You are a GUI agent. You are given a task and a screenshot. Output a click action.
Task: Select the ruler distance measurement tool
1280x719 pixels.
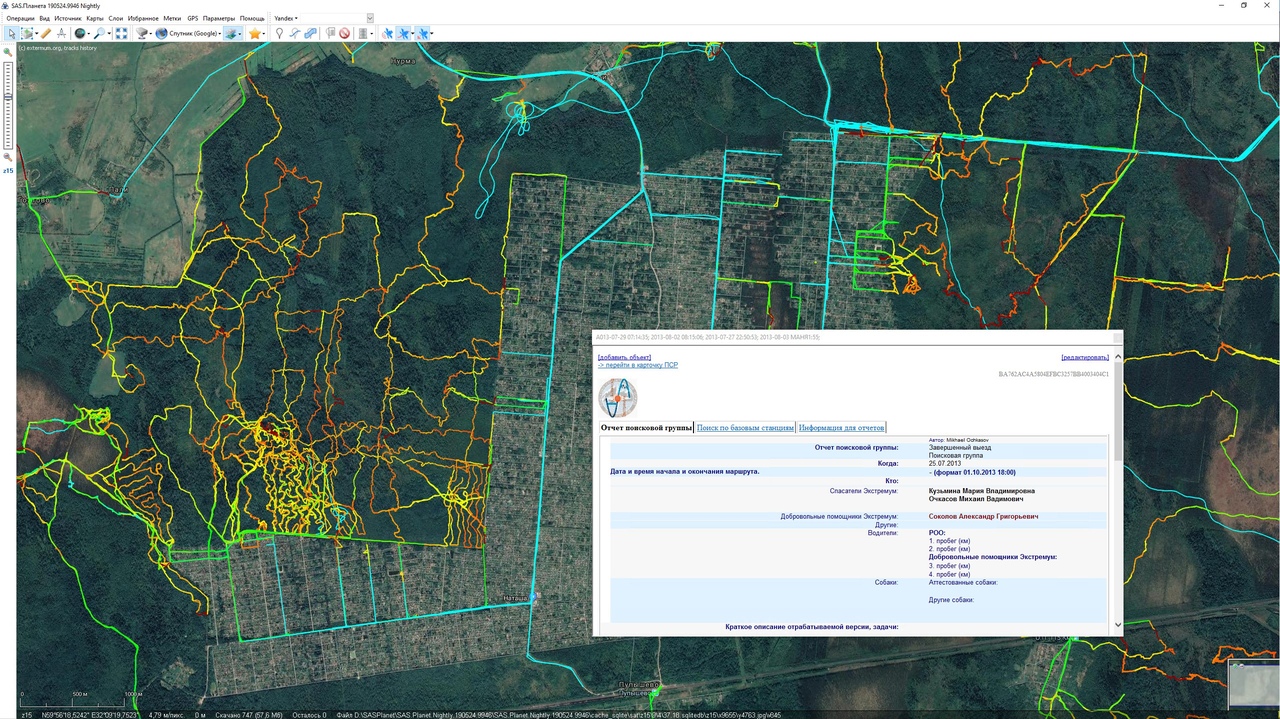(46, 33)
